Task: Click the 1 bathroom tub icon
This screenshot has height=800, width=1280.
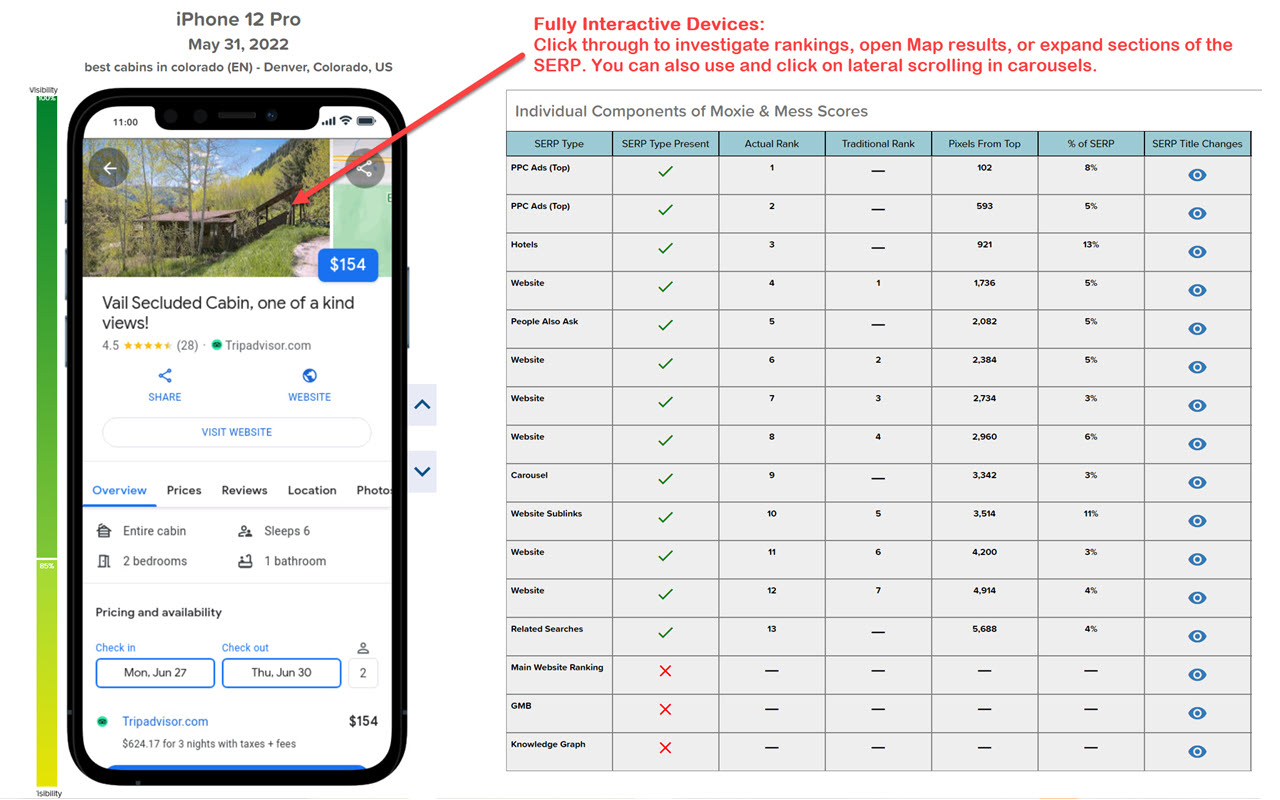Action: 245,561
